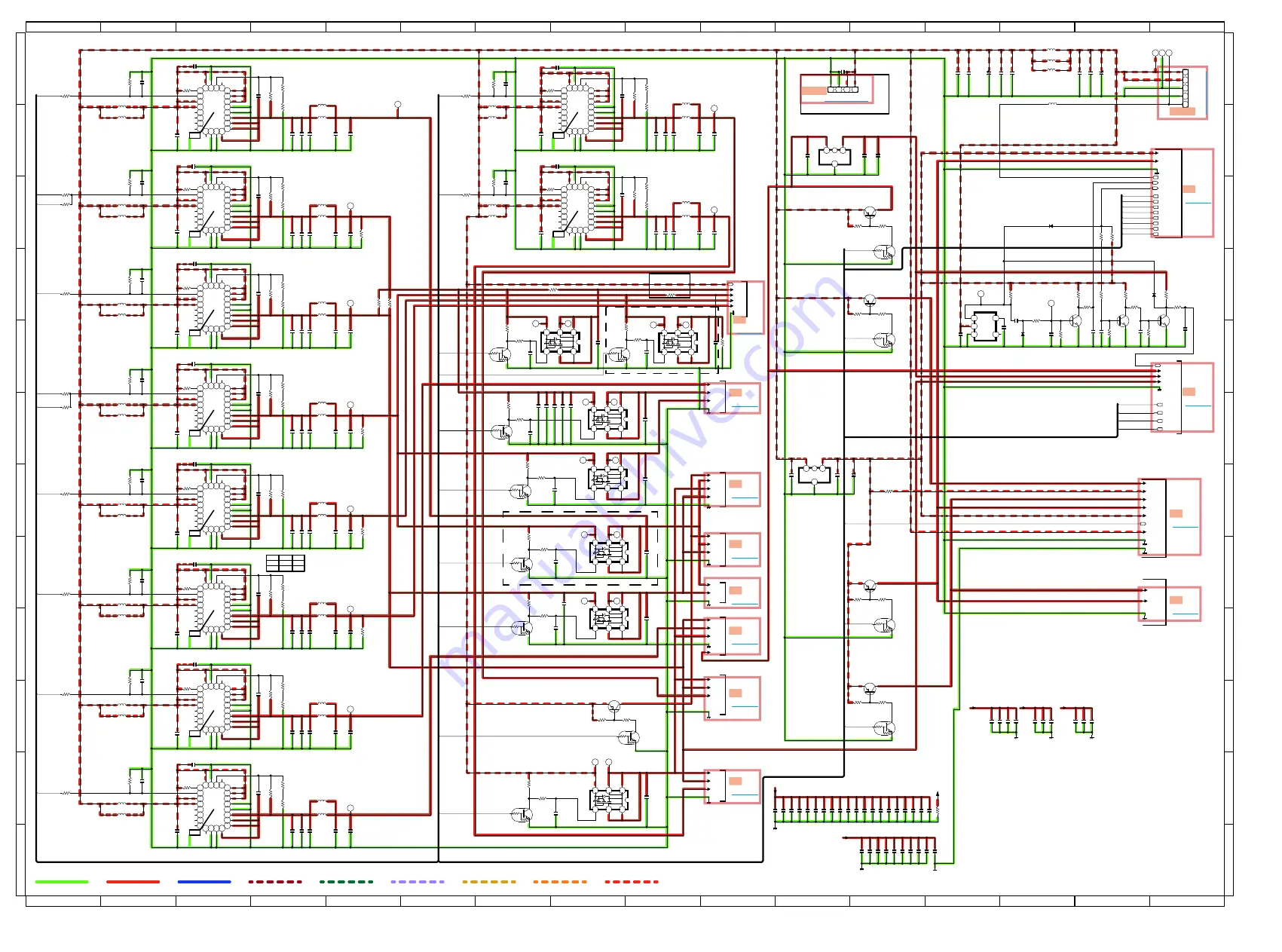Click the dashed purple legend line
This screenshot has width=1282, height=952.
point(418,881)
